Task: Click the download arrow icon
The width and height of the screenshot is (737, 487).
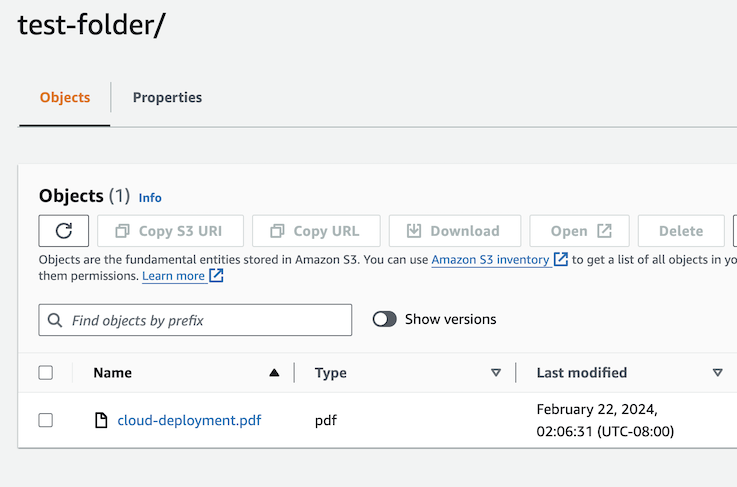Action: pos(414,231)
